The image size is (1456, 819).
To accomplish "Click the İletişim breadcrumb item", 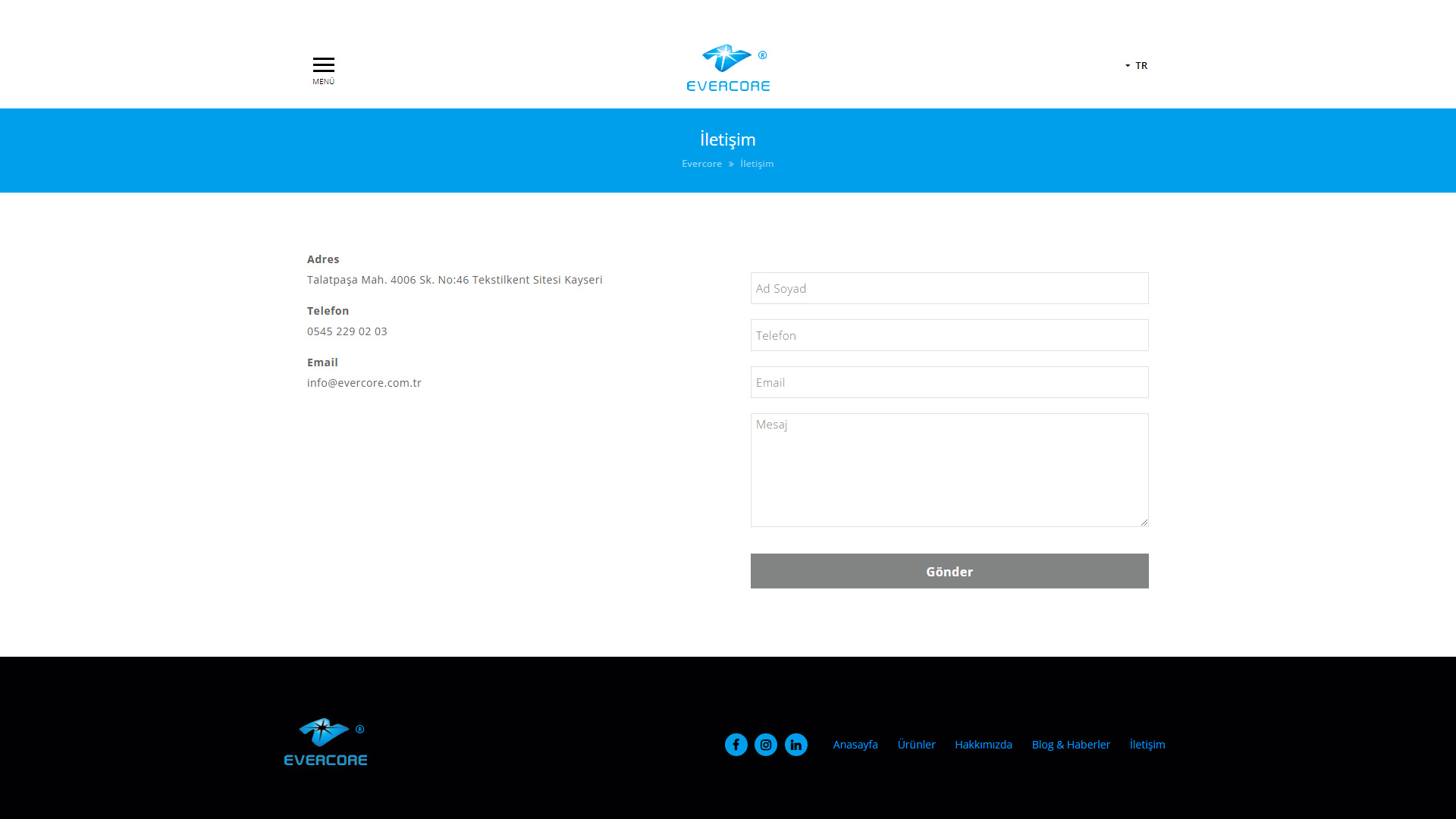I will (x=757, y=164).
